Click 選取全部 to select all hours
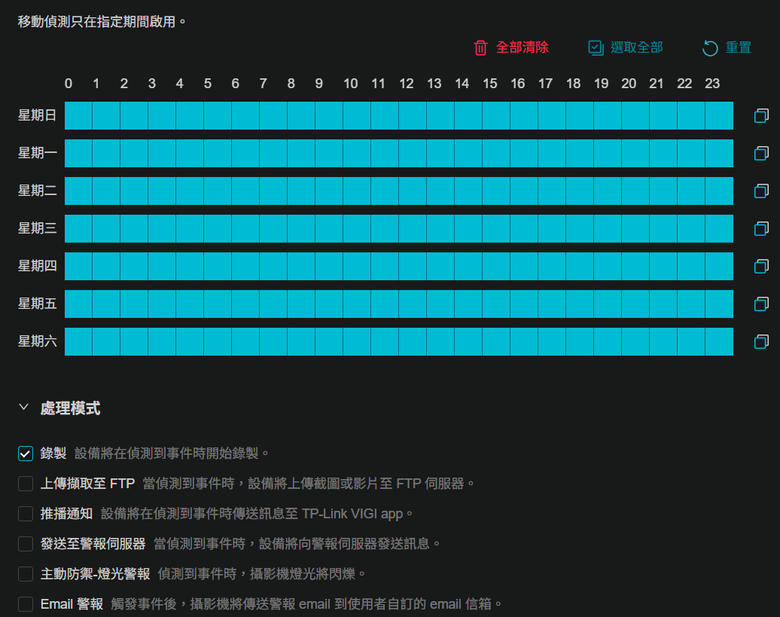 [625, 48]
